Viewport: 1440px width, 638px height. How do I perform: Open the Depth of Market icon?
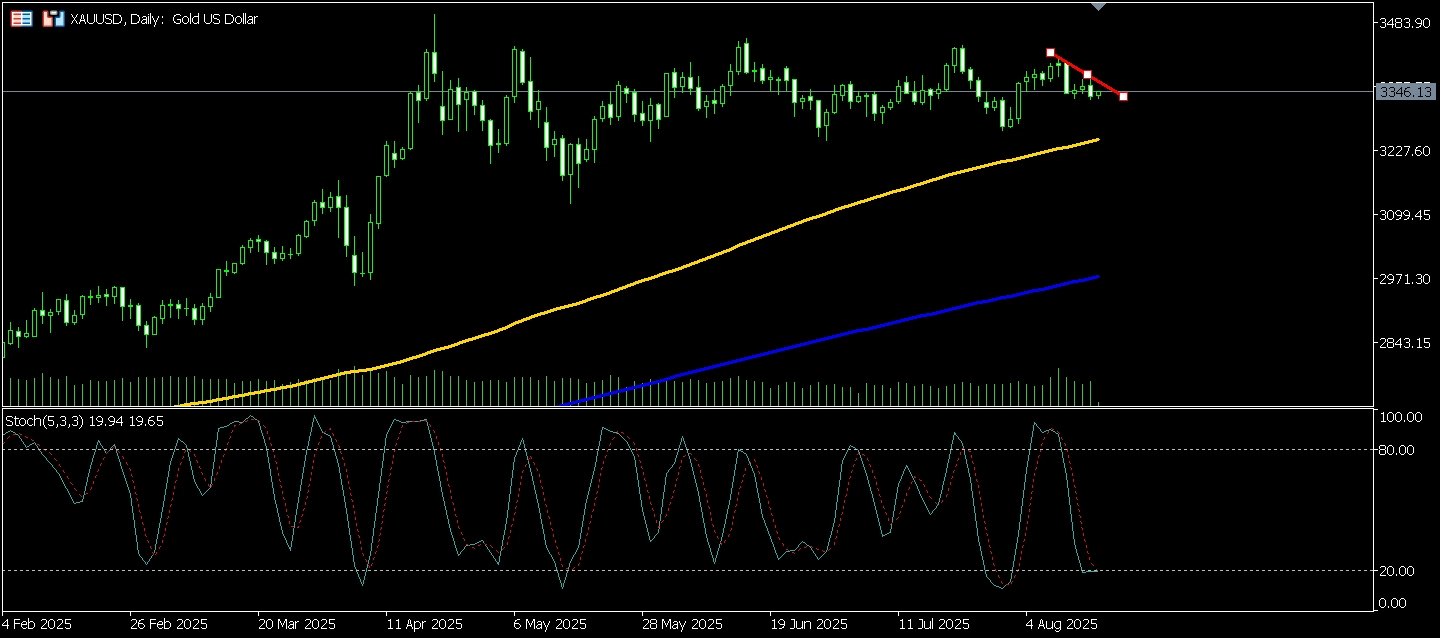[21, 19]
